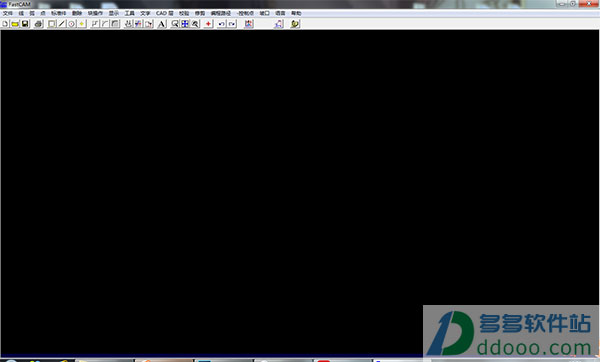Redo the action with the right arrow icon
Viewport: 600px width, 362px height.
pos(232,24)
